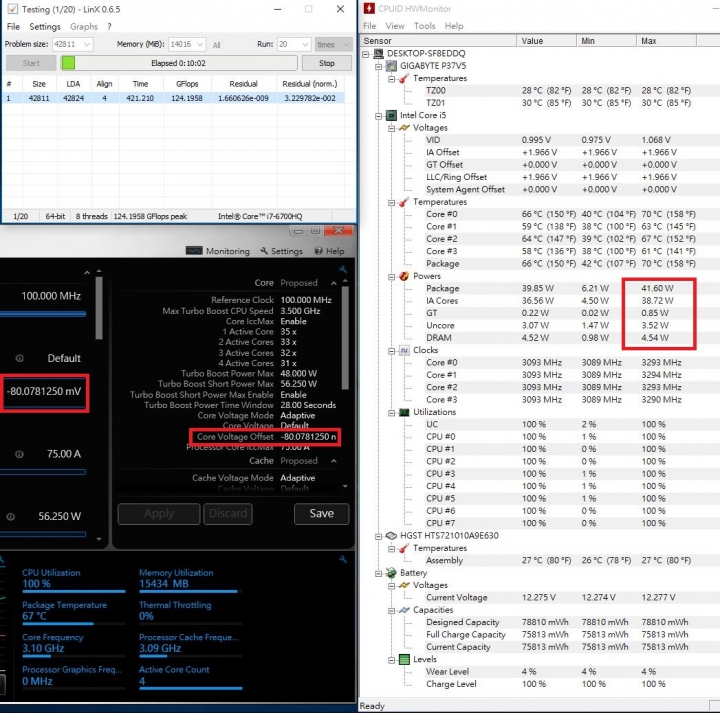This screenshot has width=720, height=713.
Task: Click the Apply button
Action: [x=159, y=513]
